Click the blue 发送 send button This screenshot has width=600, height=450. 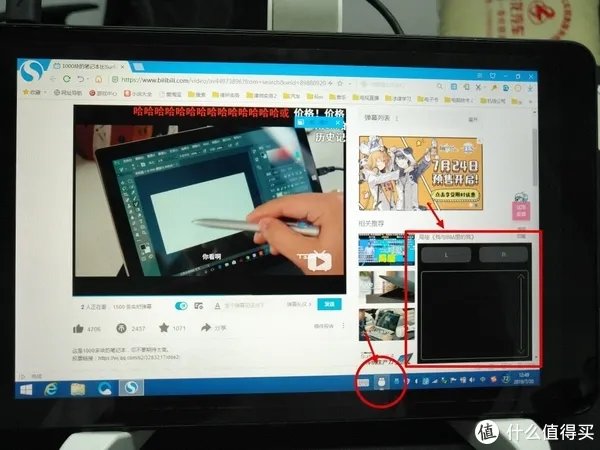point(329,304)
